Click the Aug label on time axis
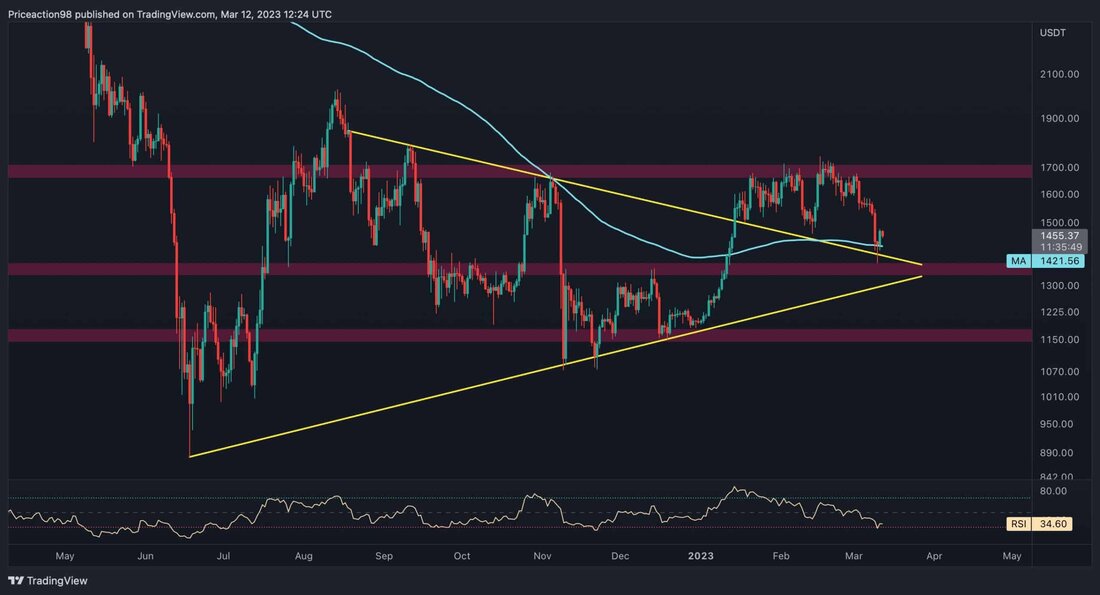The height and width of the screenshot is (595, 1100). click(303, 556)
